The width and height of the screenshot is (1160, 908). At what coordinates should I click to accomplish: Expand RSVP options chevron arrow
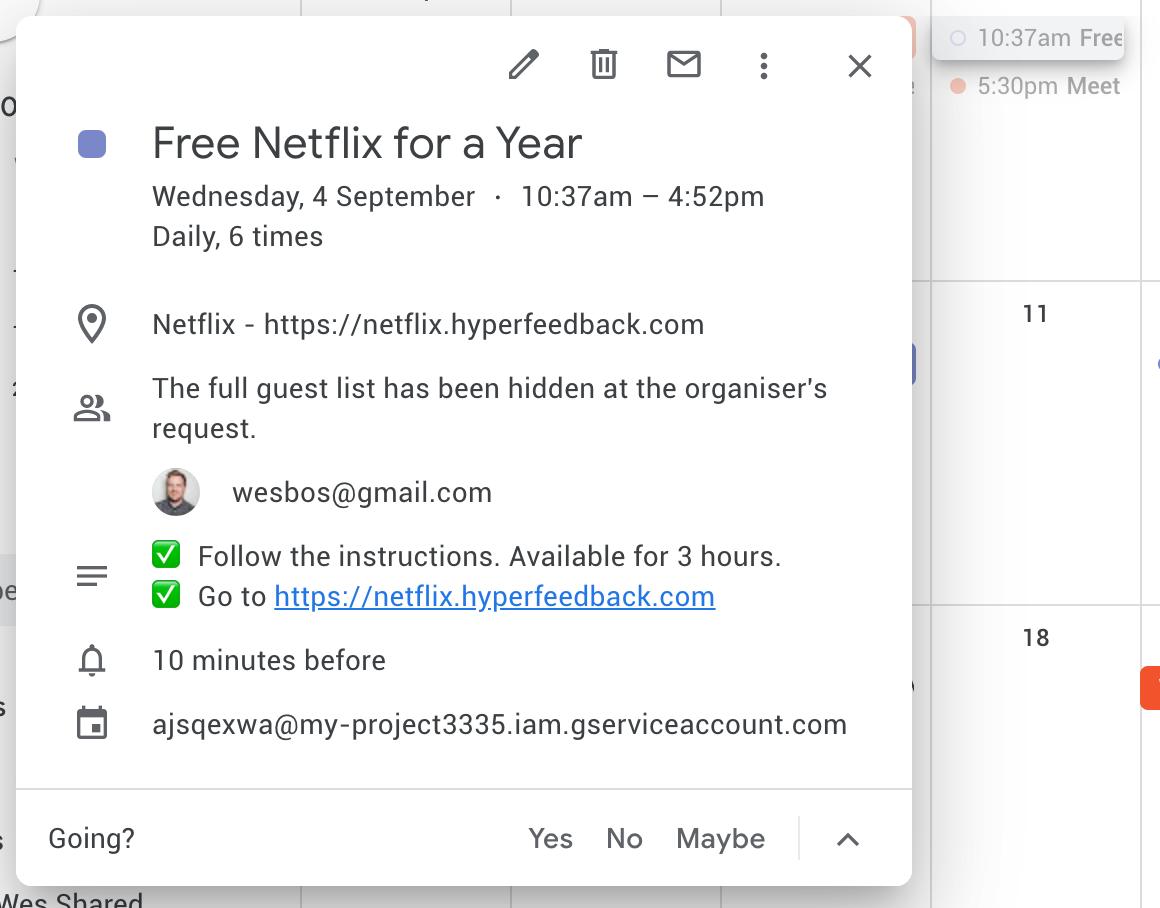click(848, 839)
